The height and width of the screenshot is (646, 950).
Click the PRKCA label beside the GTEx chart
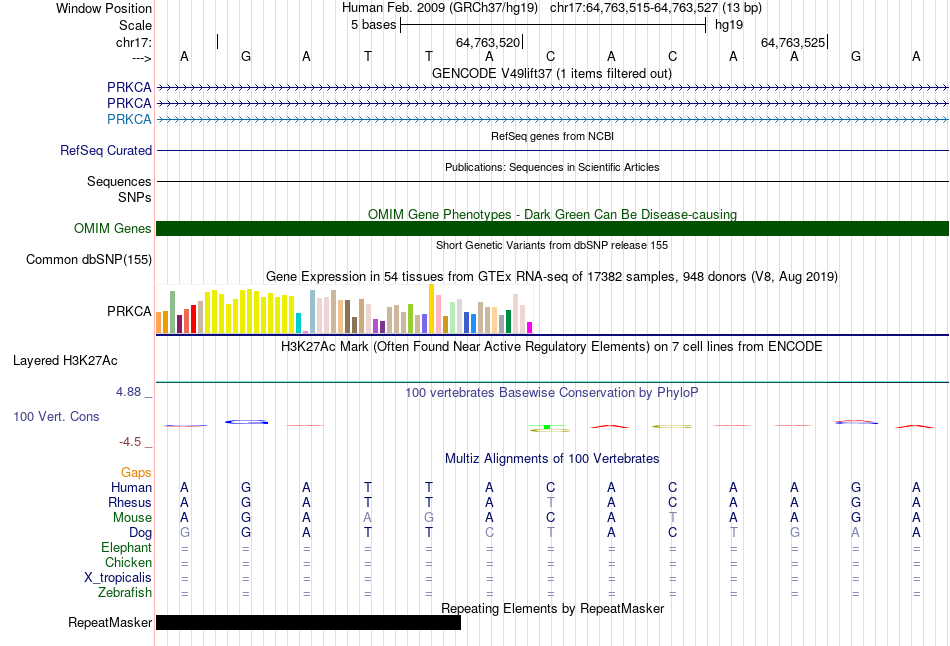pos(129,311)
